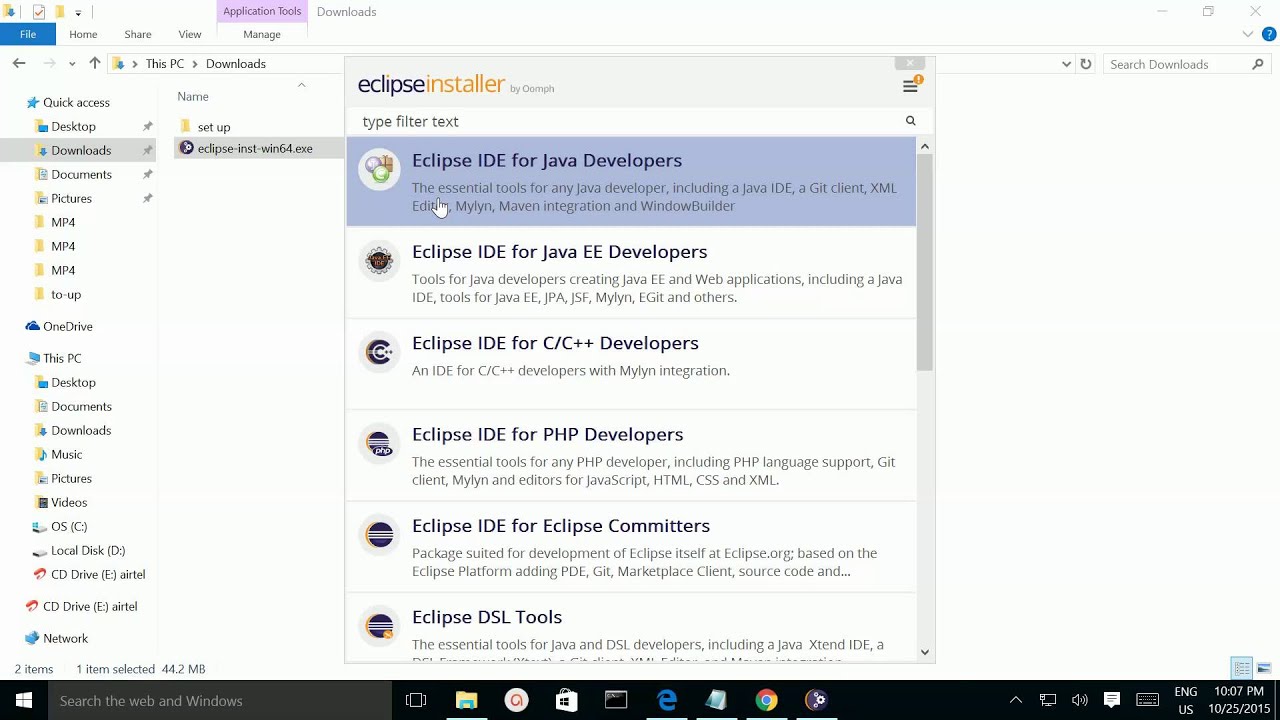This screenshot has width=1280, height=720.
Task: Open the Windows Start menu
Action: [x=24, y=700]
